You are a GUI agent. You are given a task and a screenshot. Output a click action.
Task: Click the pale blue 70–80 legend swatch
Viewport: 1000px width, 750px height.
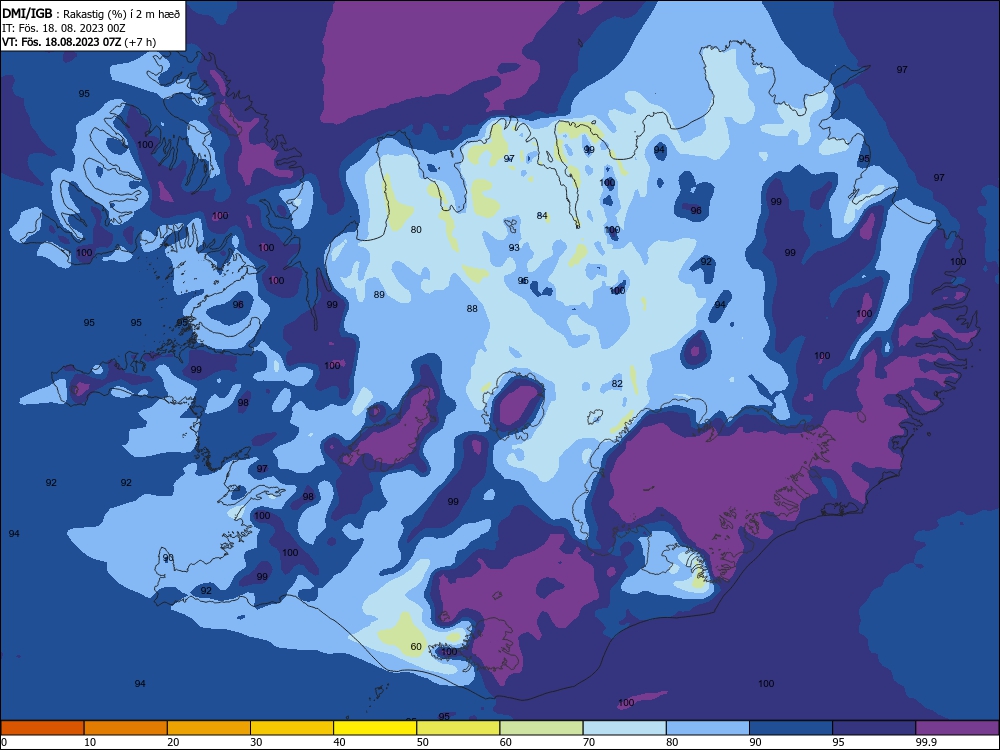625,728
